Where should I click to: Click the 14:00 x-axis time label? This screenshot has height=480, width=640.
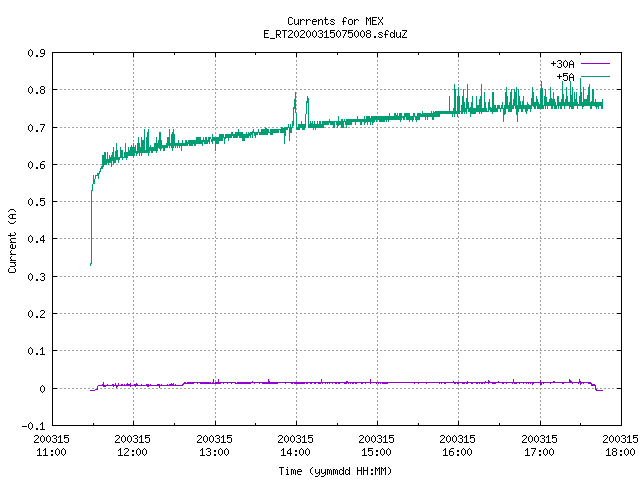tap(295, 452)
